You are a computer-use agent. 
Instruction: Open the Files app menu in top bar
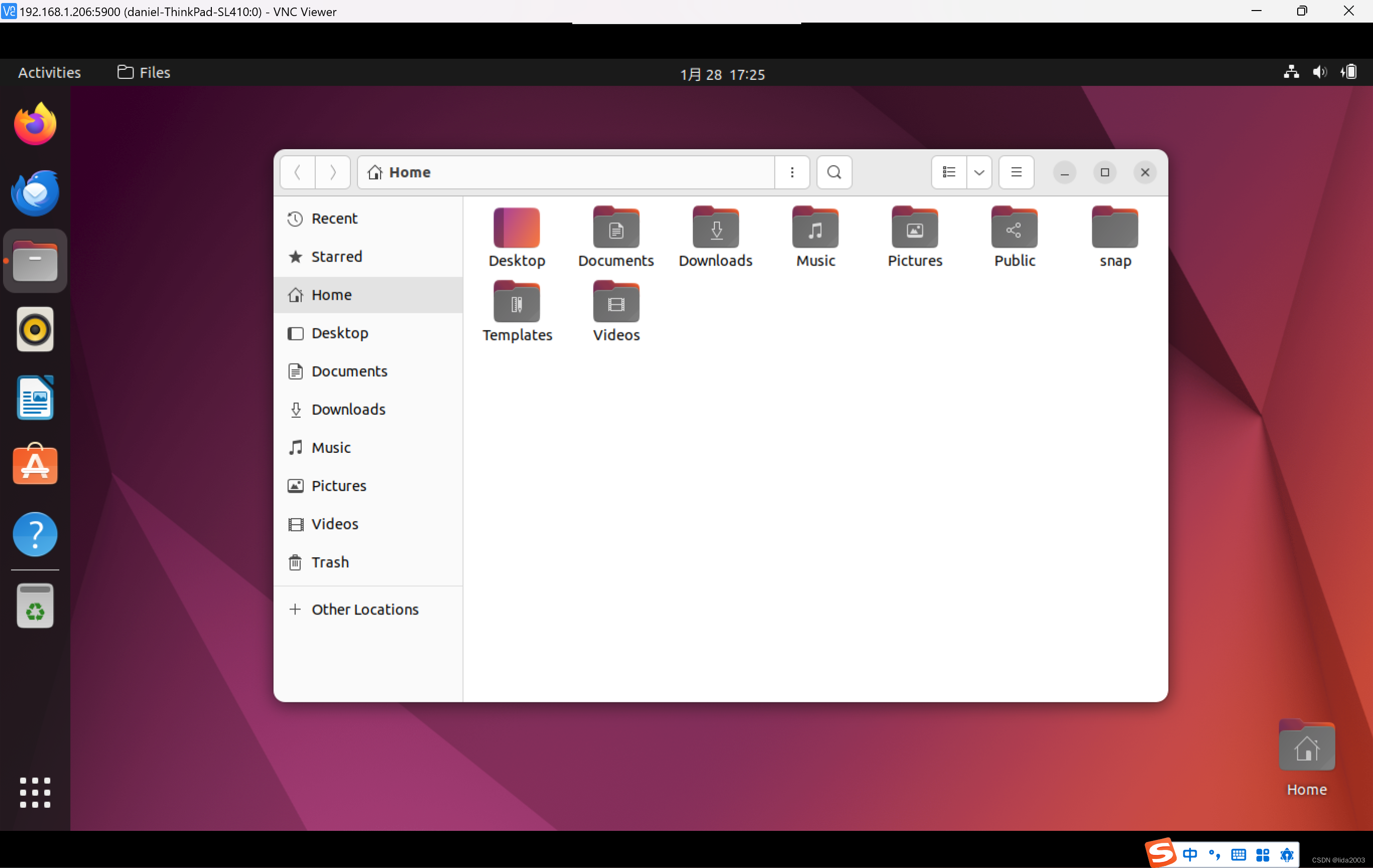coord(144,72)
